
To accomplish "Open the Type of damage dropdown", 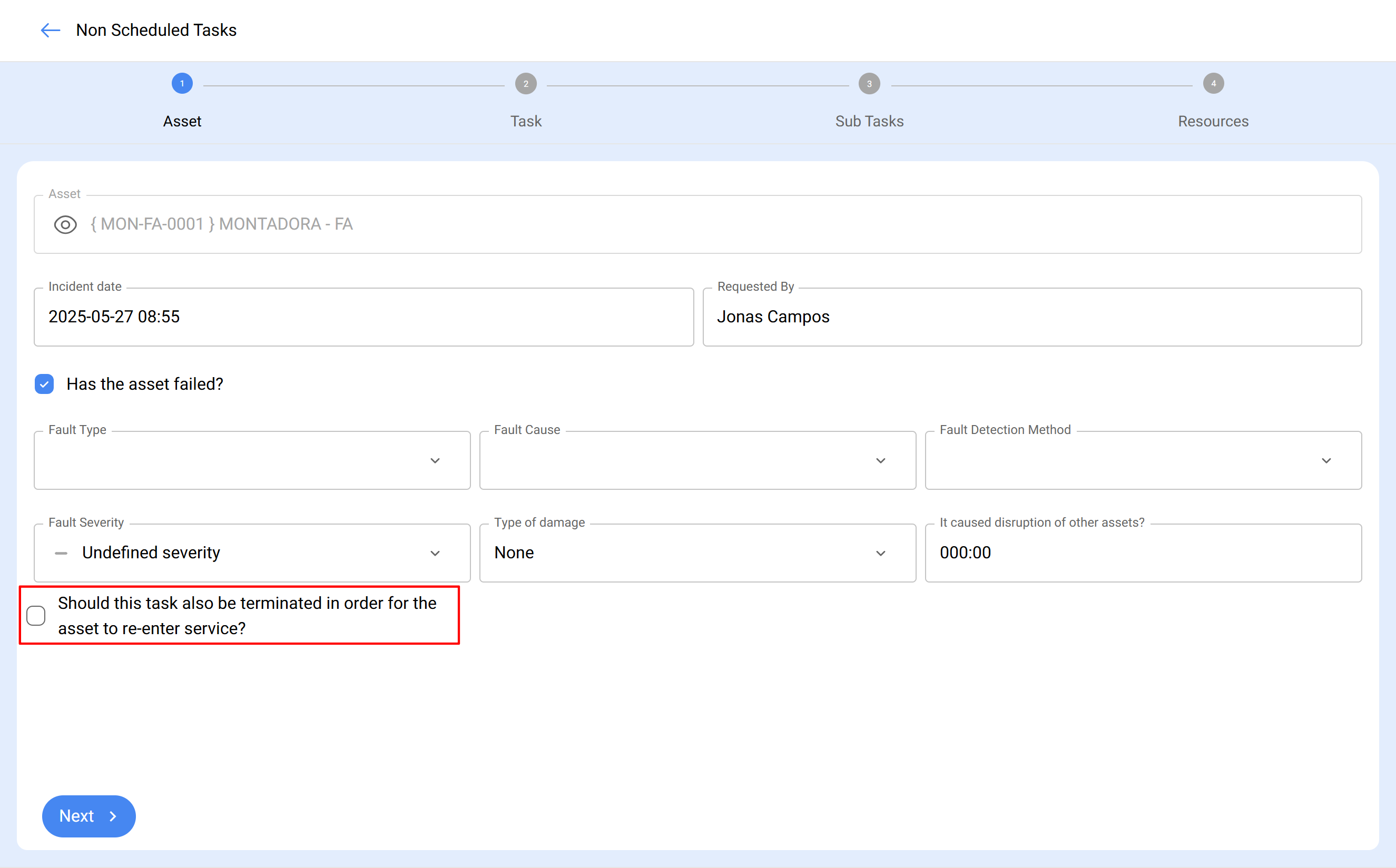I will tap(881, 553).
